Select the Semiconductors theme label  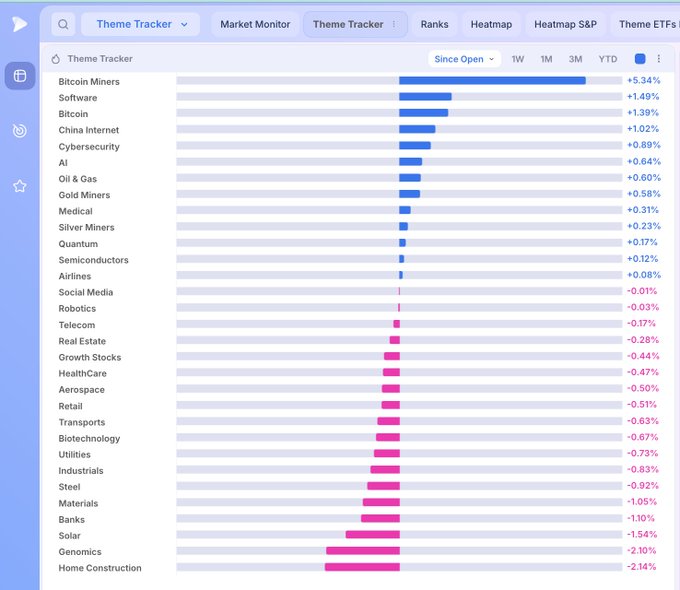(93, 260)
